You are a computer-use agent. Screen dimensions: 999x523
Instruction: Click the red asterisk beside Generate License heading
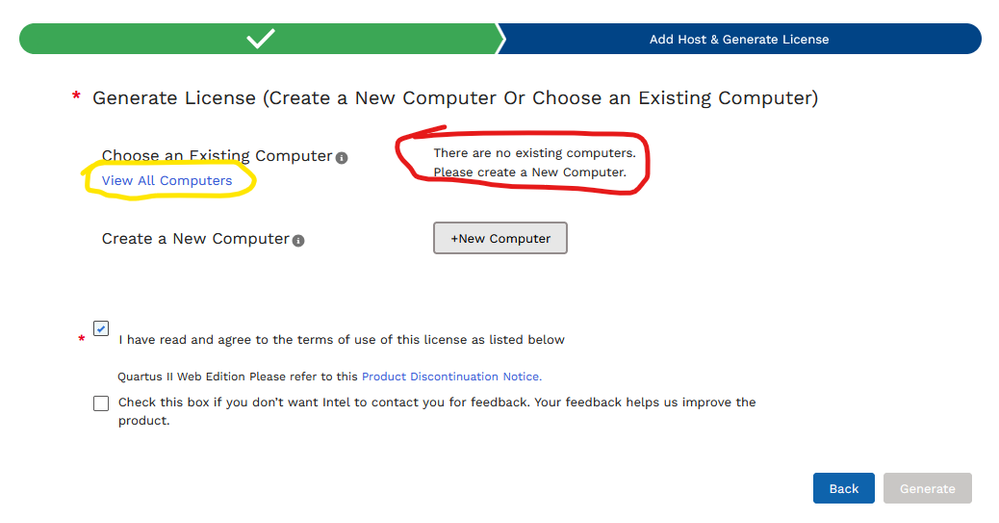76,98
